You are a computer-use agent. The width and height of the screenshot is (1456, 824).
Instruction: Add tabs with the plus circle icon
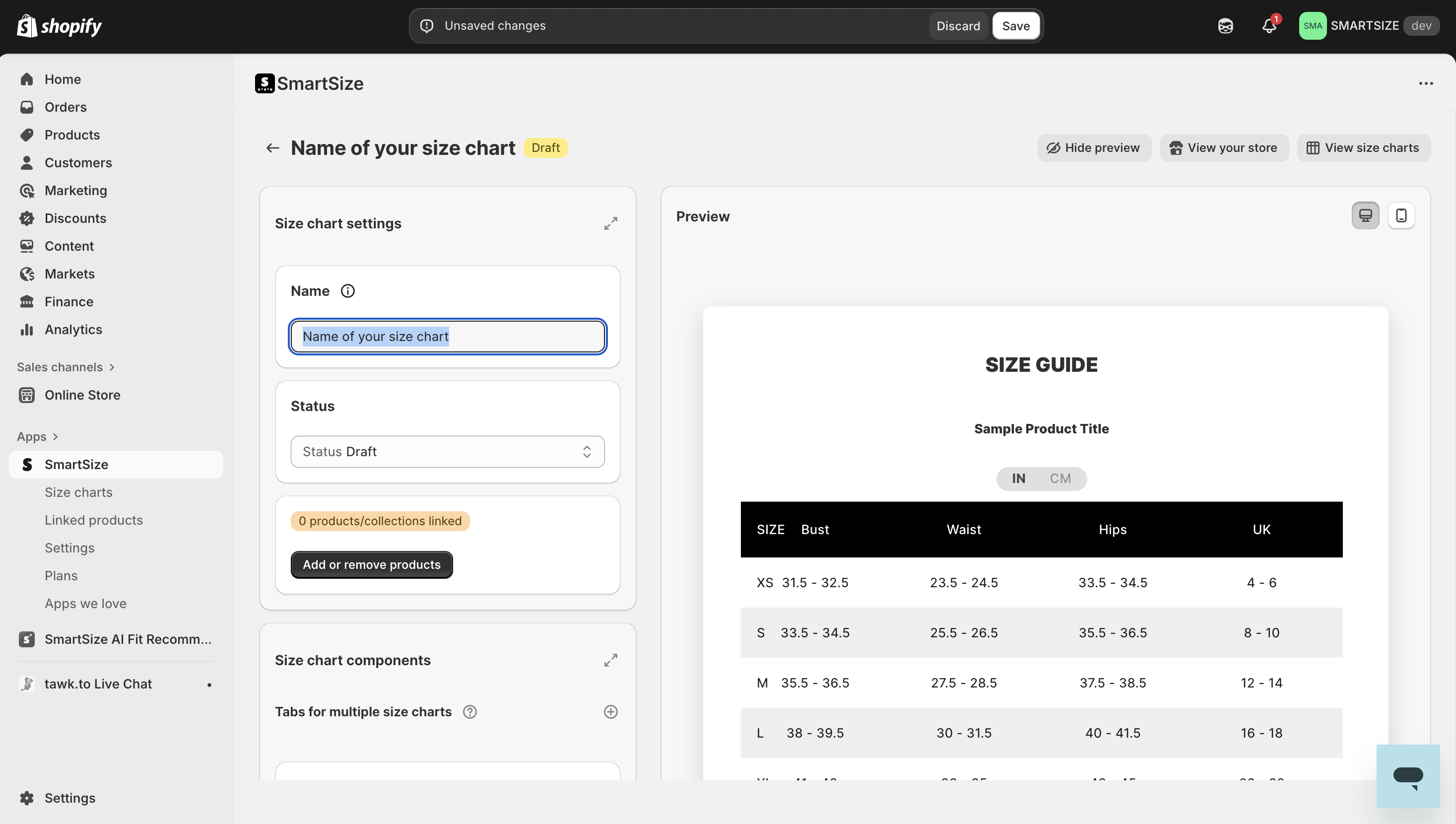pyautogui.click(x=610, y=712)
